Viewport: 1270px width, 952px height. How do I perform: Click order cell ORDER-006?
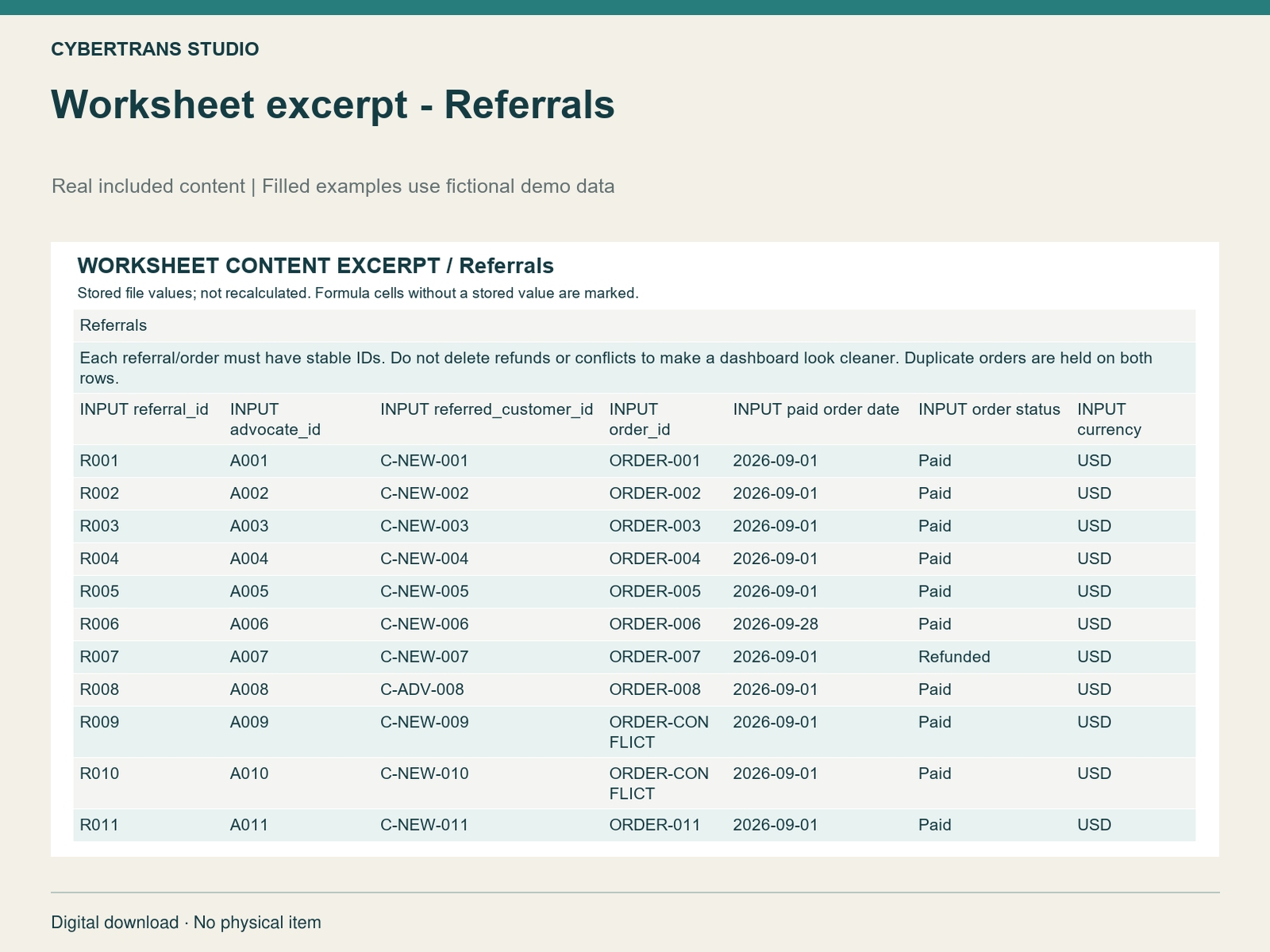[655, 624]
